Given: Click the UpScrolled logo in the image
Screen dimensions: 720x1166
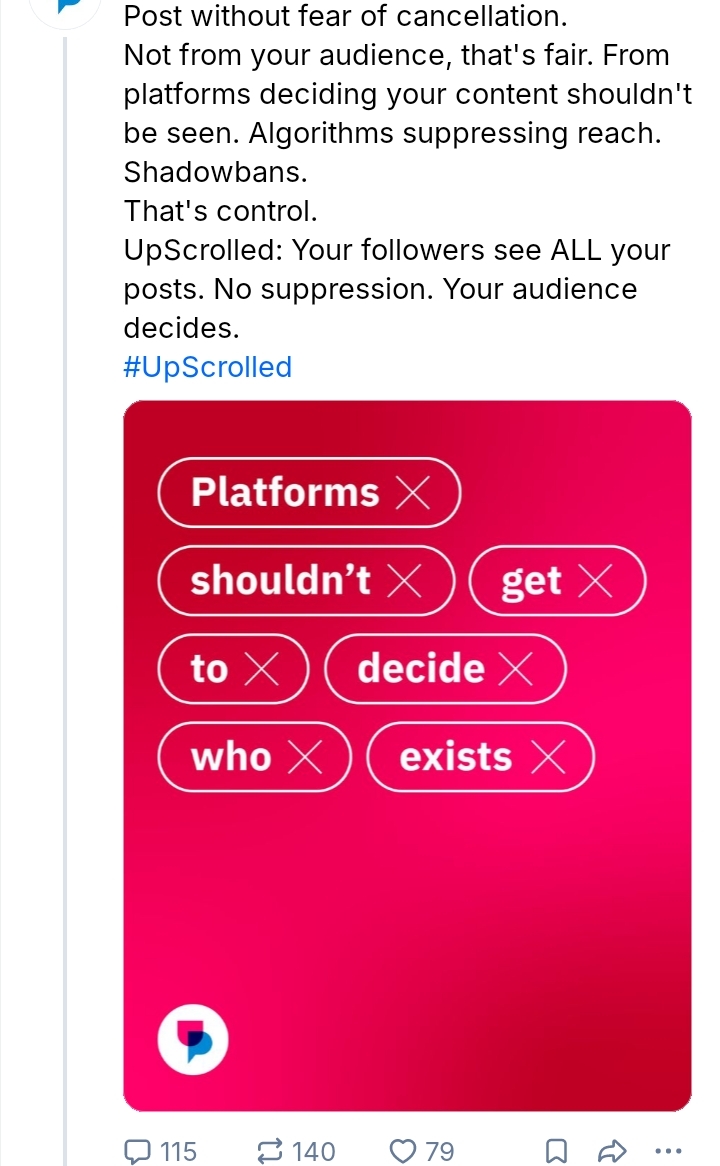Looking at the screenshot, I should (194, 1041).
